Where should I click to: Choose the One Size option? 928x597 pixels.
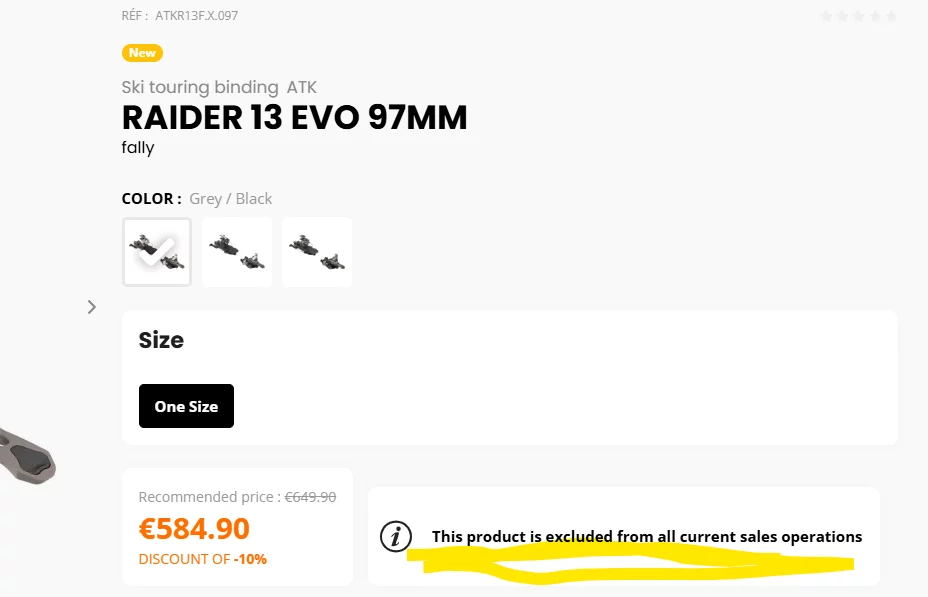[x=186, y=406]
